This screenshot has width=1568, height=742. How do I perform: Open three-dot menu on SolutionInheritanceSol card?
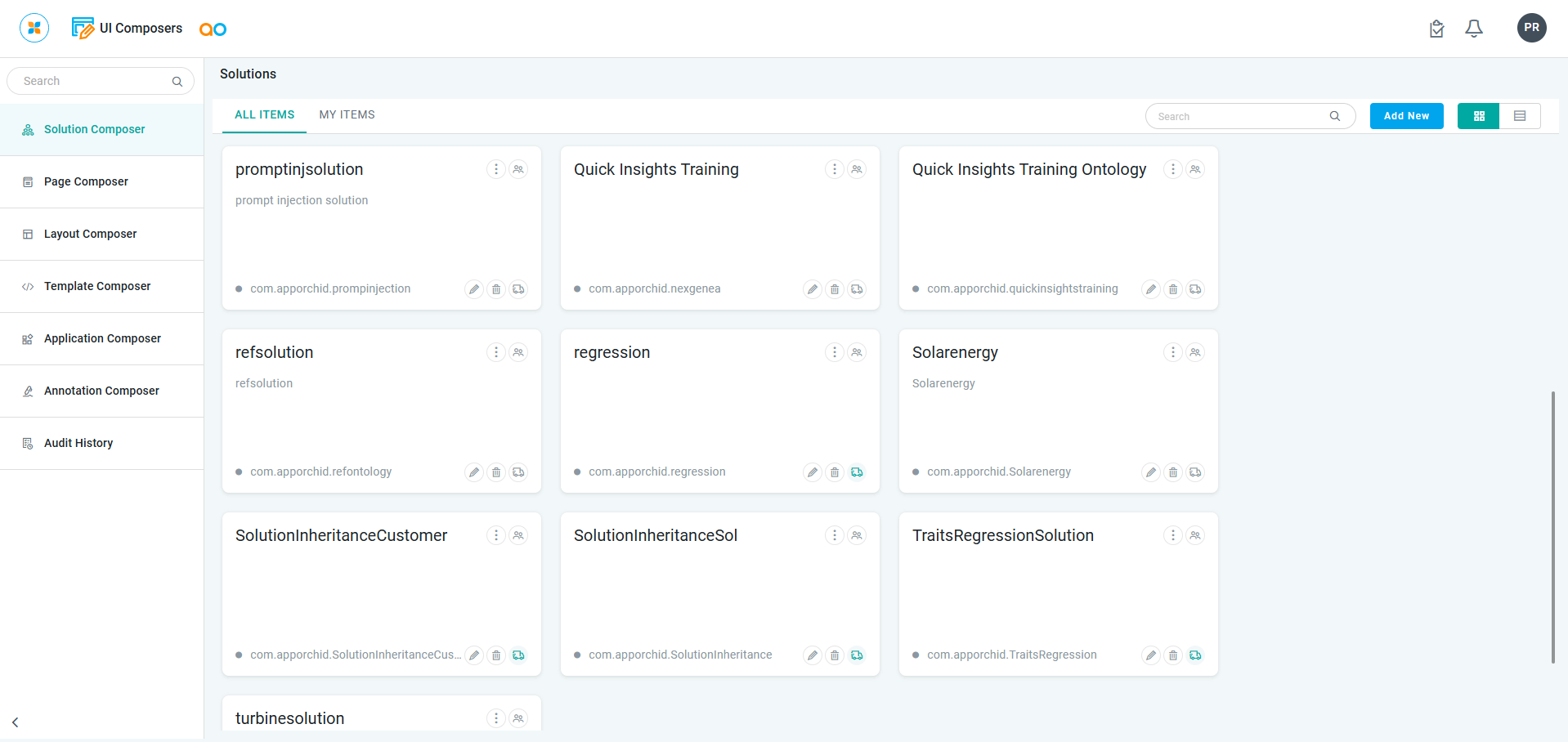click(x=835, y=535)
